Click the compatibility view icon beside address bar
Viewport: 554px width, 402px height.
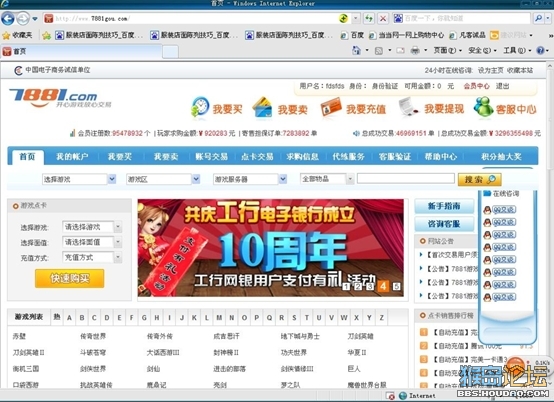point(343,18)
